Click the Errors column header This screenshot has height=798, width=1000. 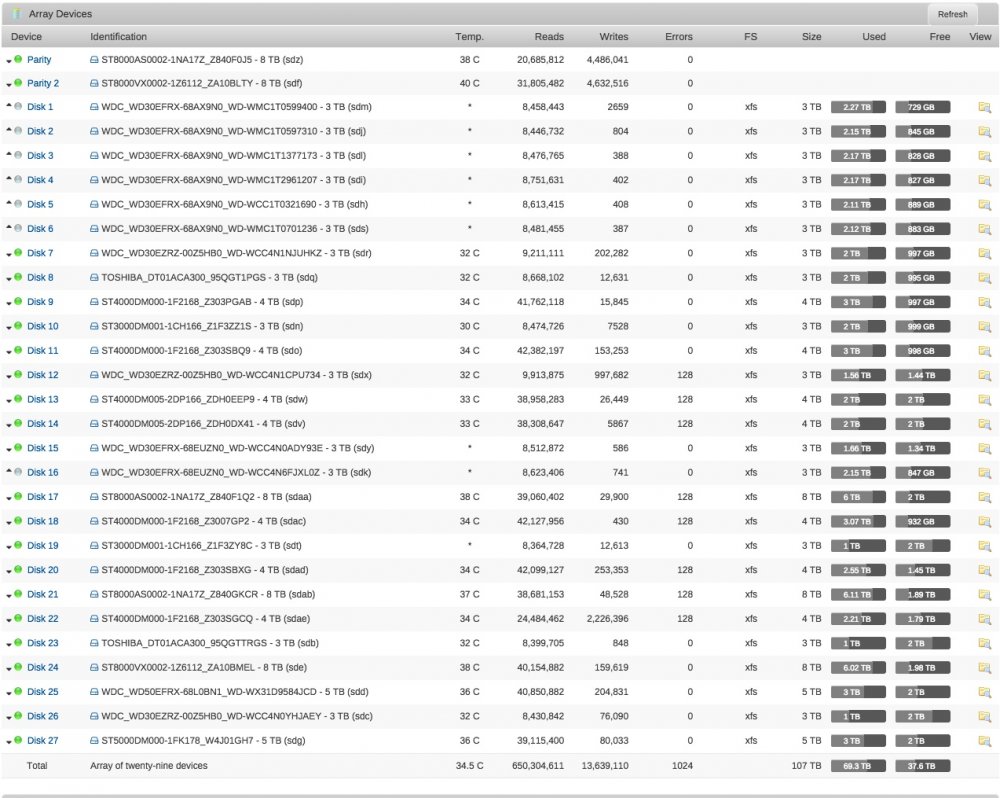[x=679, y=36]
